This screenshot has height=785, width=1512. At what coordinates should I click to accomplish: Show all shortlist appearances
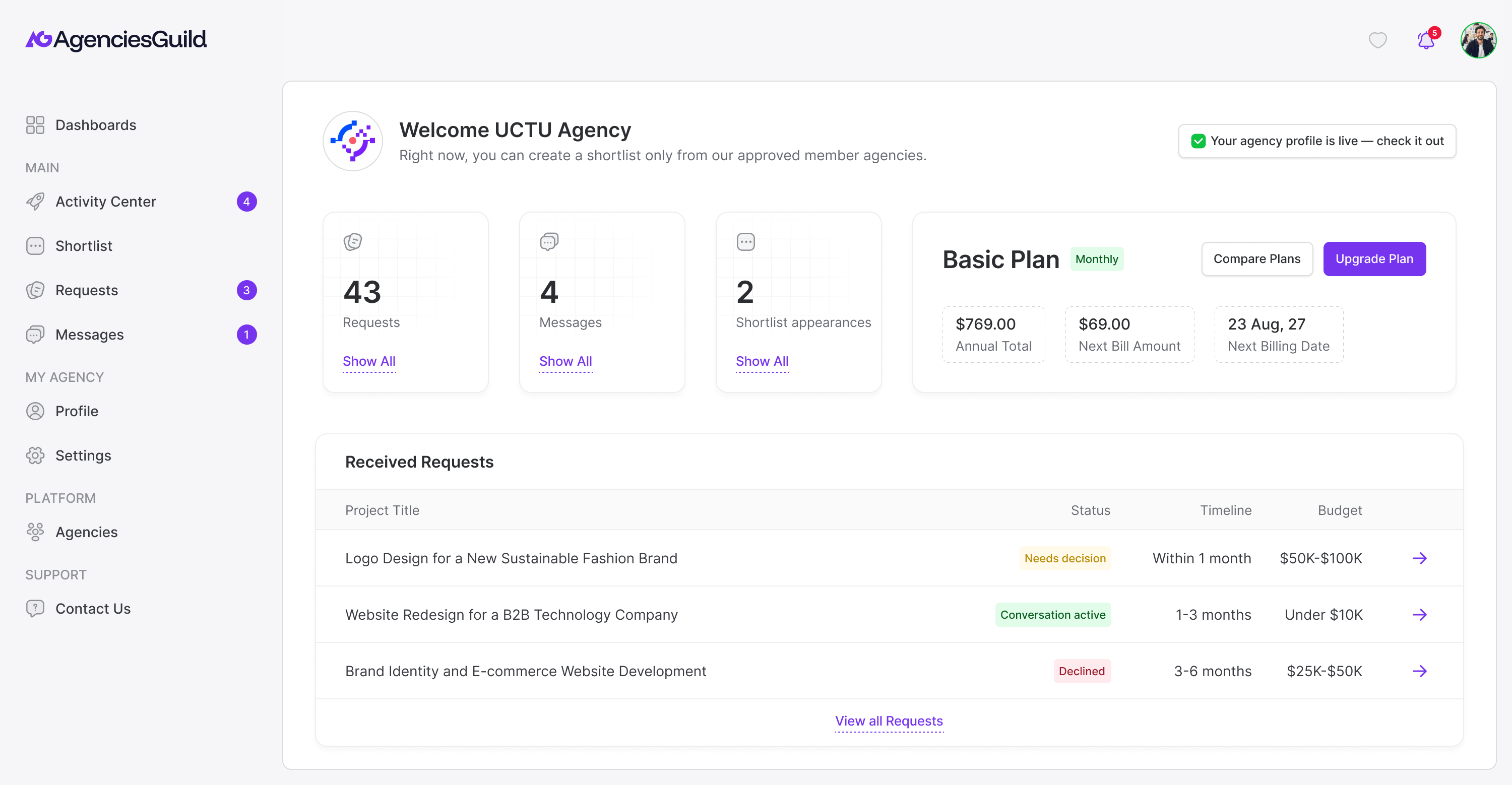pos(762,361)
